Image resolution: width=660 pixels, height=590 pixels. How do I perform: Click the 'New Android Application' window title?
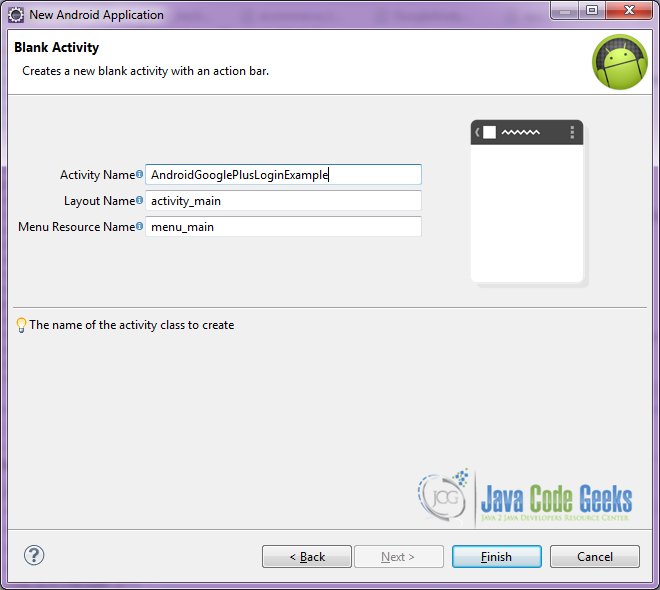(x=96, y=15)
